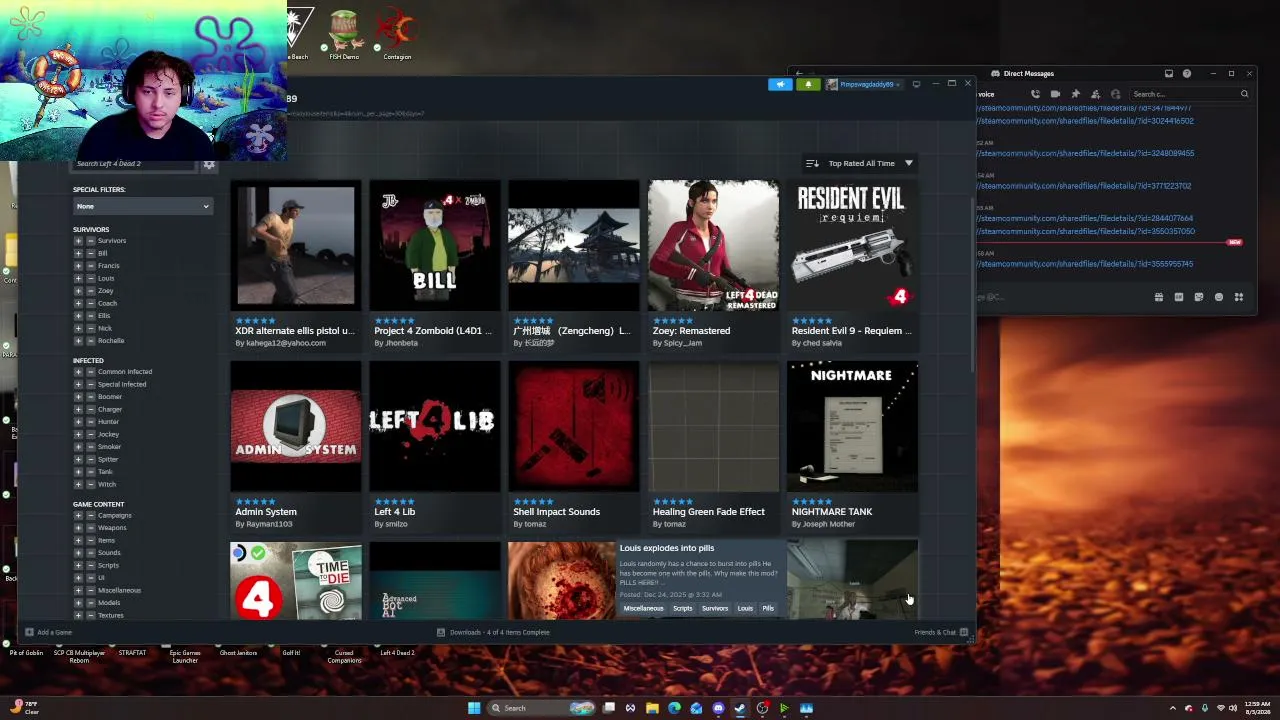Include the Campaigns tag filter
This screenshot has width=1280, height=720.
tap(78, 515)
